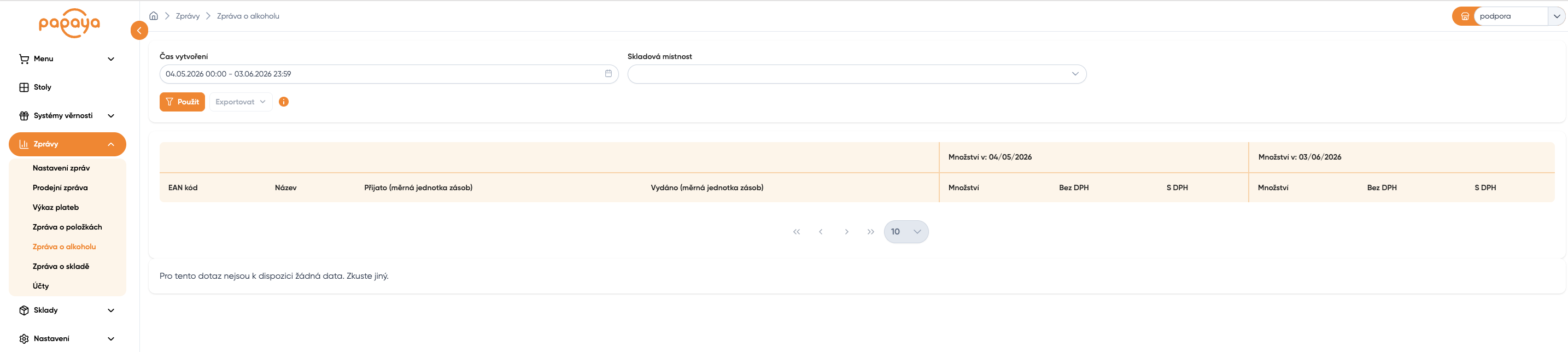Click Vydáno (měrná jednotka zásob) header
This screenshot has width=1568, height=352.
[707, 187]
